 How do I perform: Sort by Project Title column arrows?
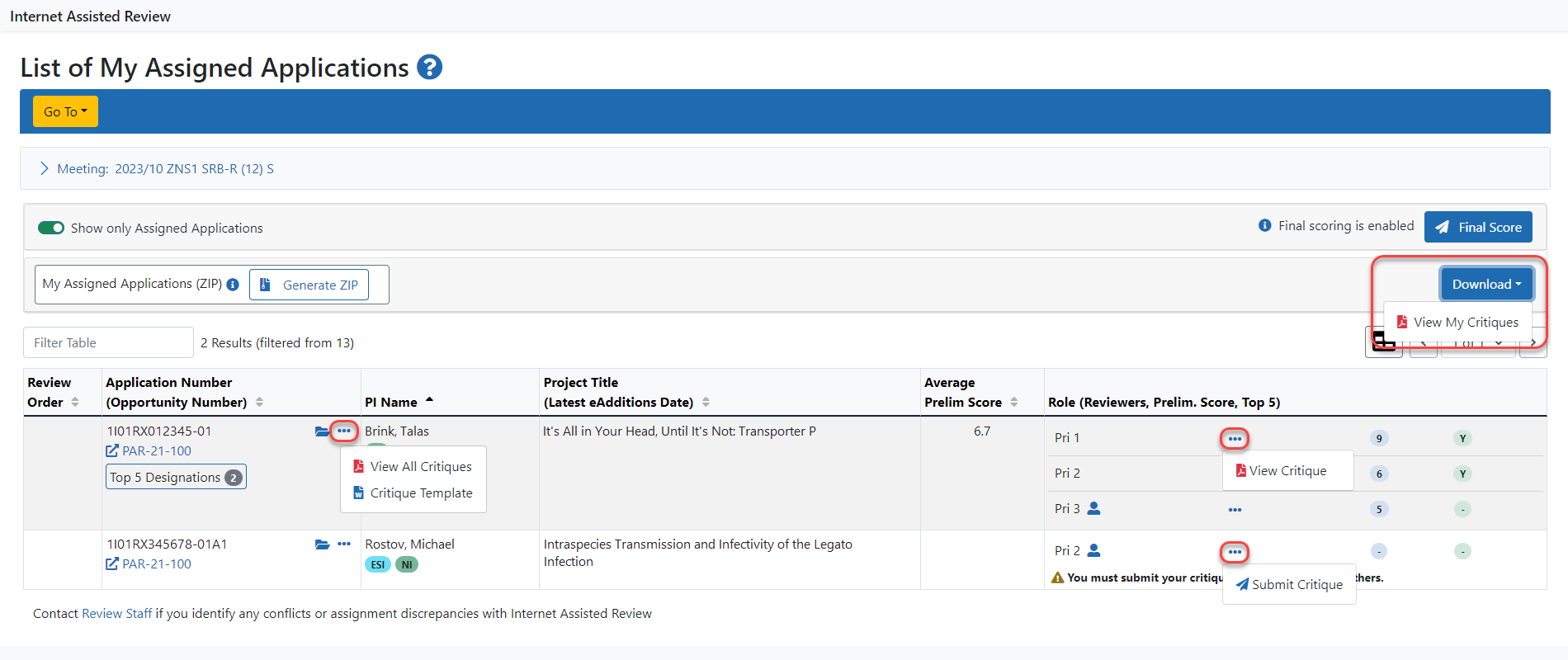(706, 402)
